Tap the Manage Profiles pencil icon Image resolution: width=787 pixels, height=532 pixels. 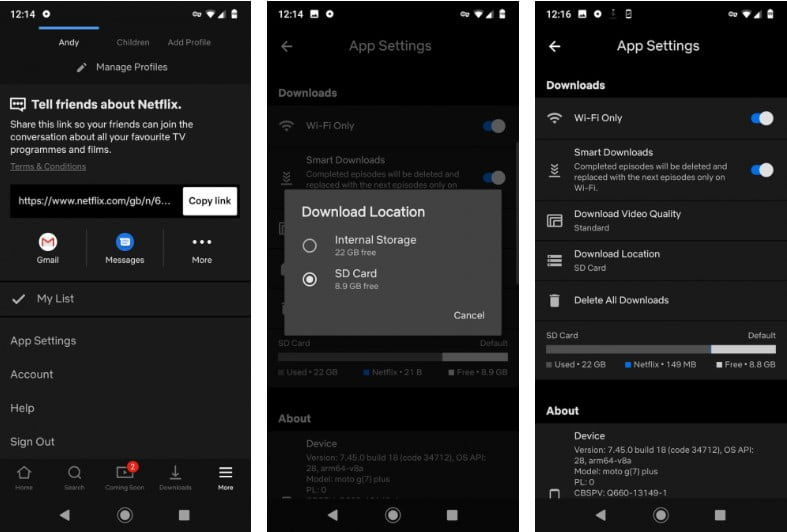coord(82,67)
